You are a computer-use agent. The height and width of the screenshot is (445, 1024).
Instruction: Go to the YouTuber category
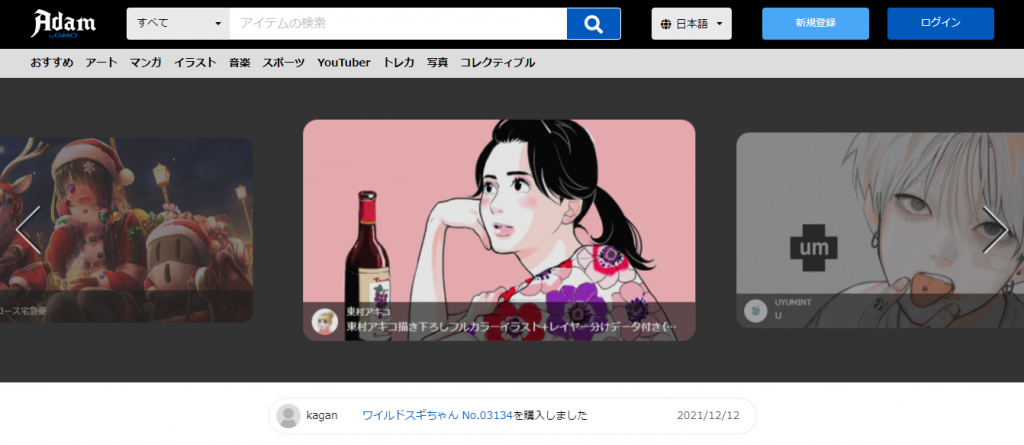click(x=343, y=62)
